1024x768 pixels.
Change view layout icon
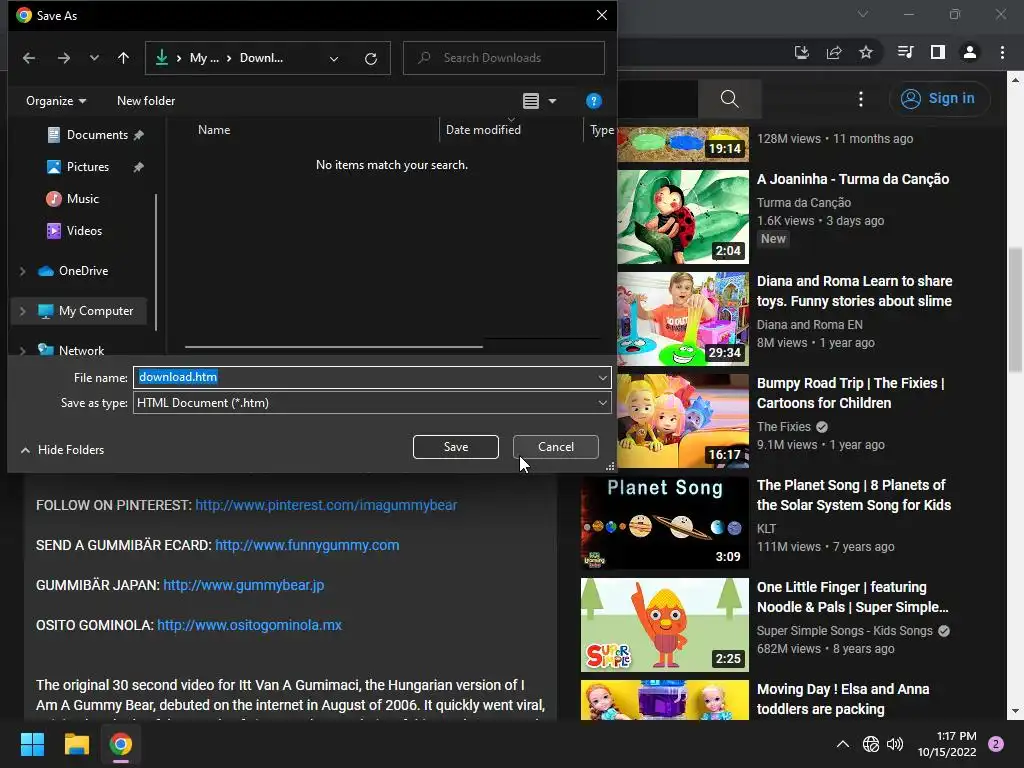click(x=531, y=101)
